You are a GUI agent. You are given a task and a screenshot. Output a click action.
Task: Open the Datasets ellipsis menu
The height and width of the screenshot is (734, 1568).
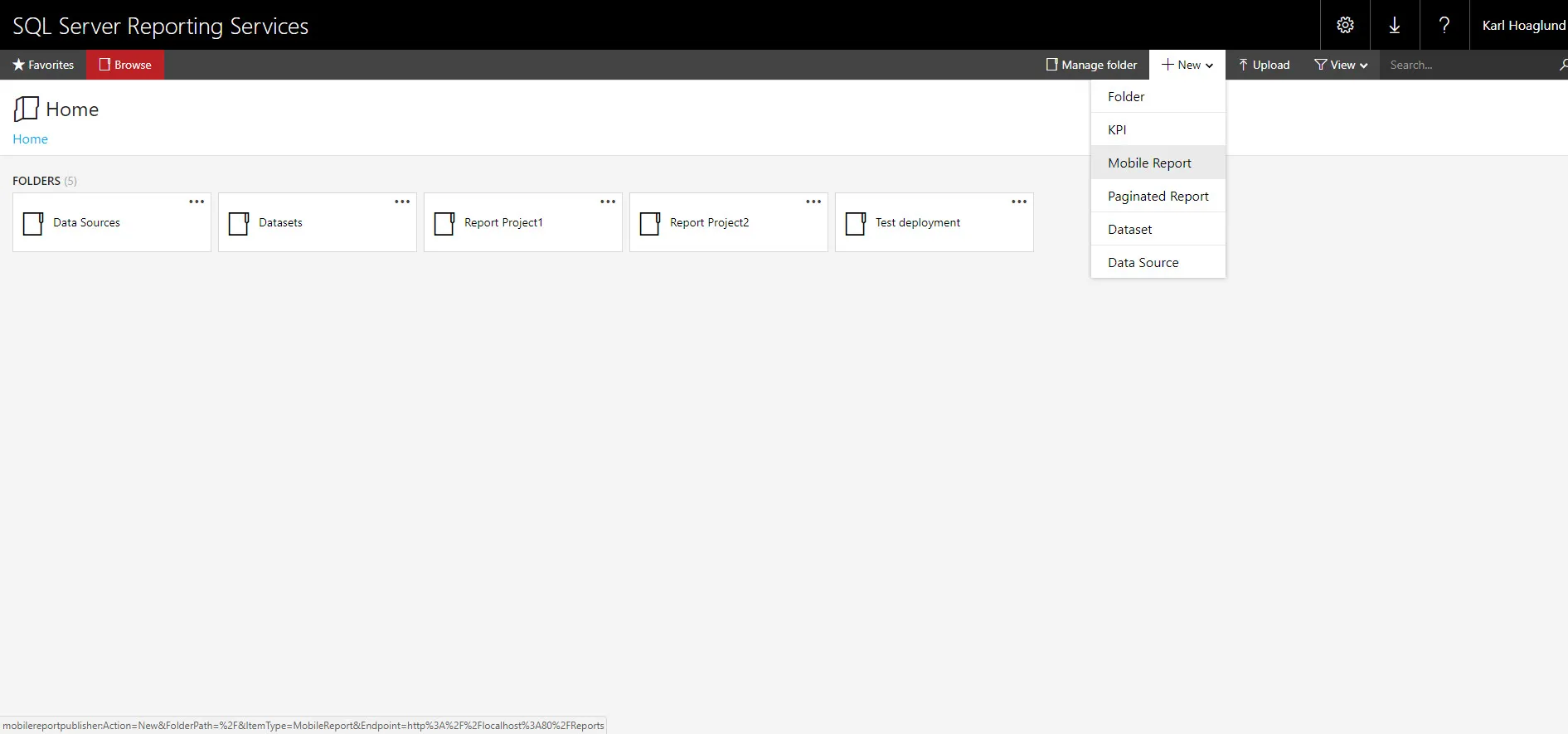pos(402,202)
